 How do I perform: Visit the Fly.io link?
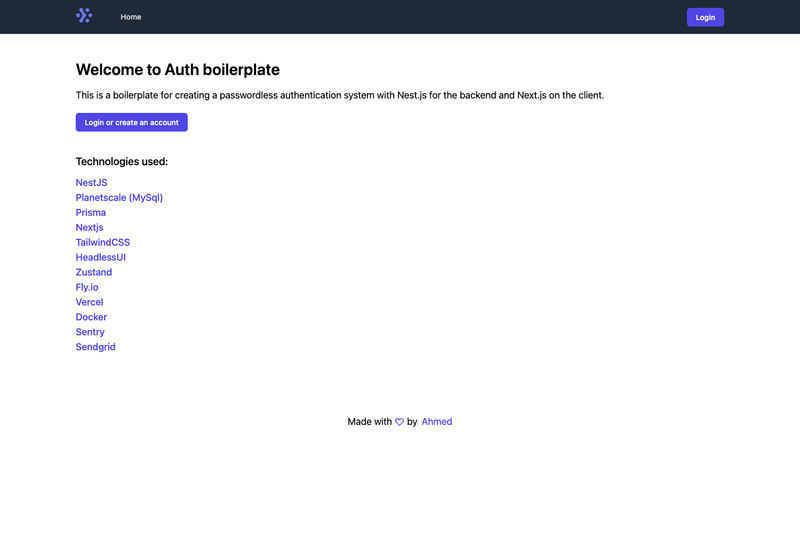tap(87, 287)
